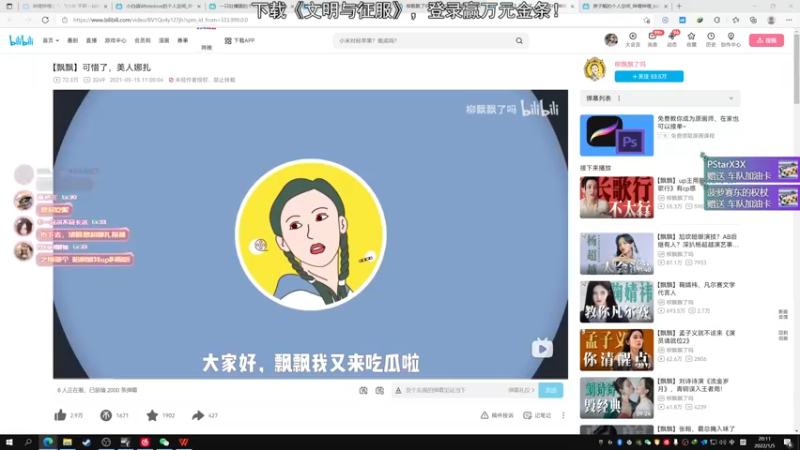Click 稿件投诉 report button

point(497,415)
